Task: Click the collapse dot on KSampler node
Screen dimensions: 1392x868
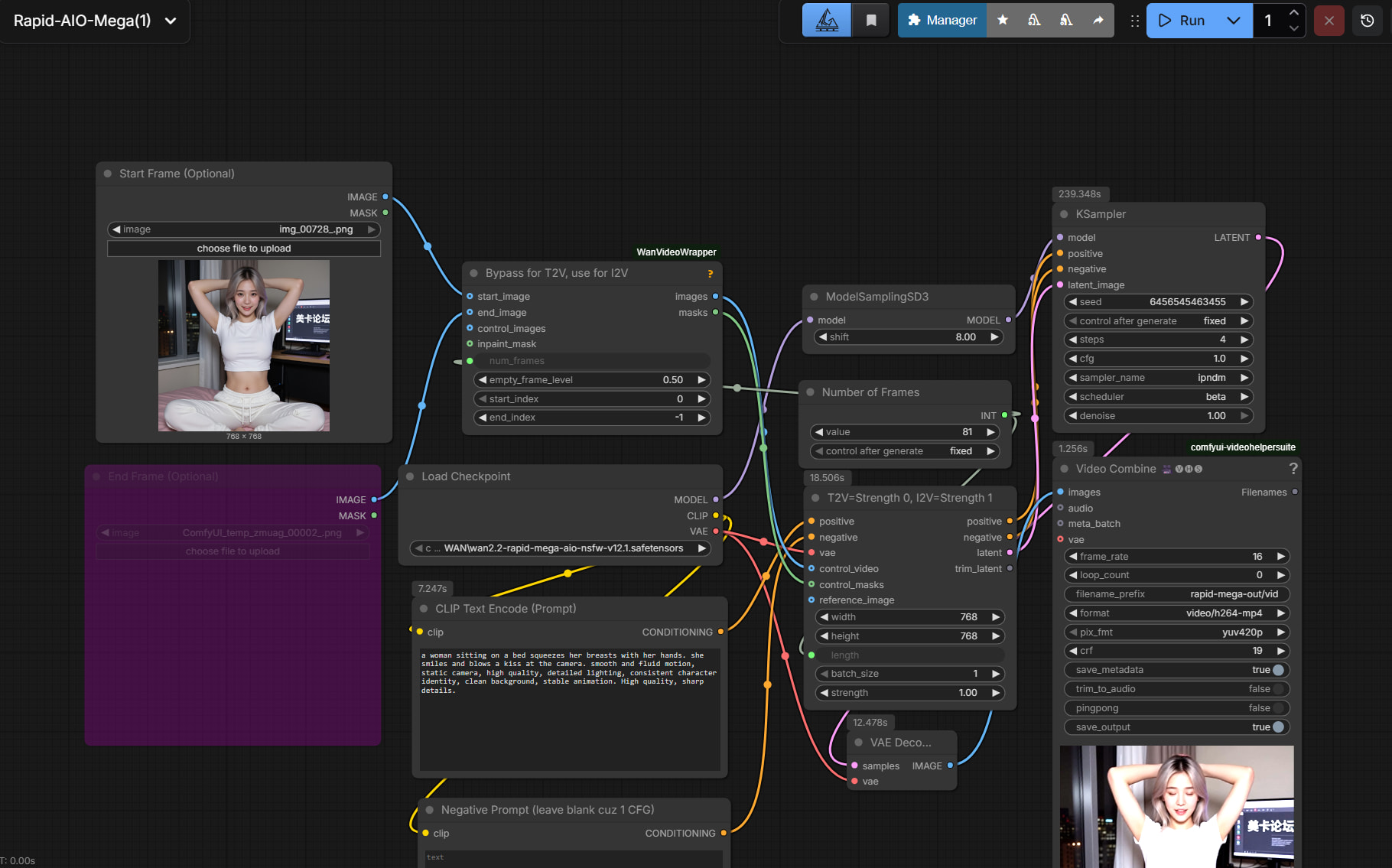Action: point(1064,214)
